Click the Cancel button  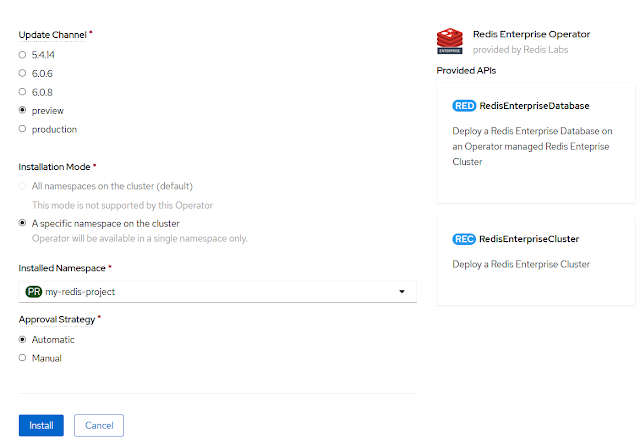click(x=99, y=425)
